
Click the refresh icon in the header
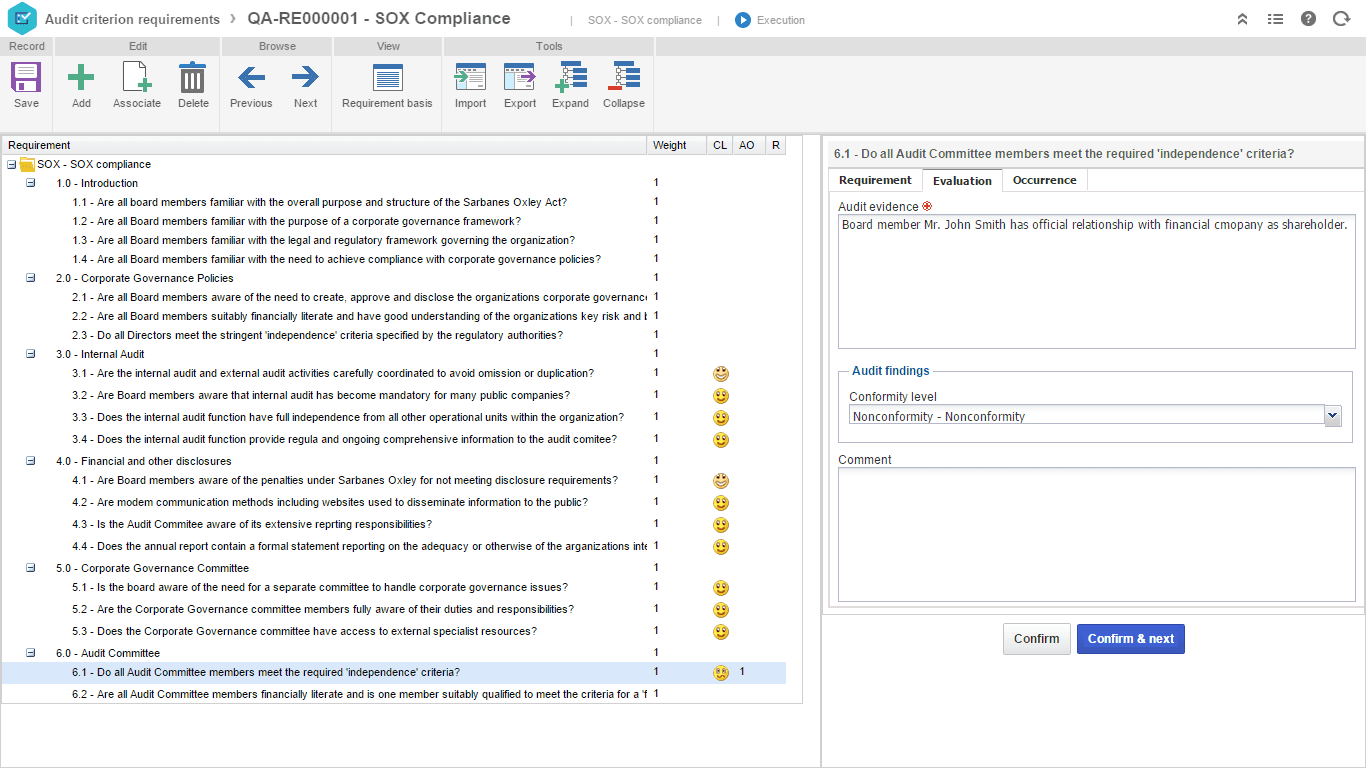1341,19
